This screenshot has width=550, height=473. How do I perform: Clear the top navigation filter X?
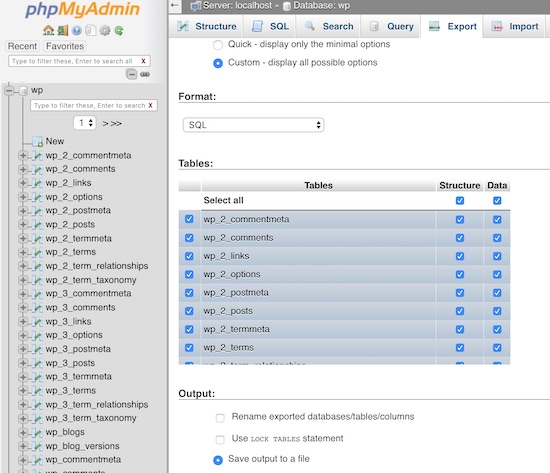click(143, 61)
